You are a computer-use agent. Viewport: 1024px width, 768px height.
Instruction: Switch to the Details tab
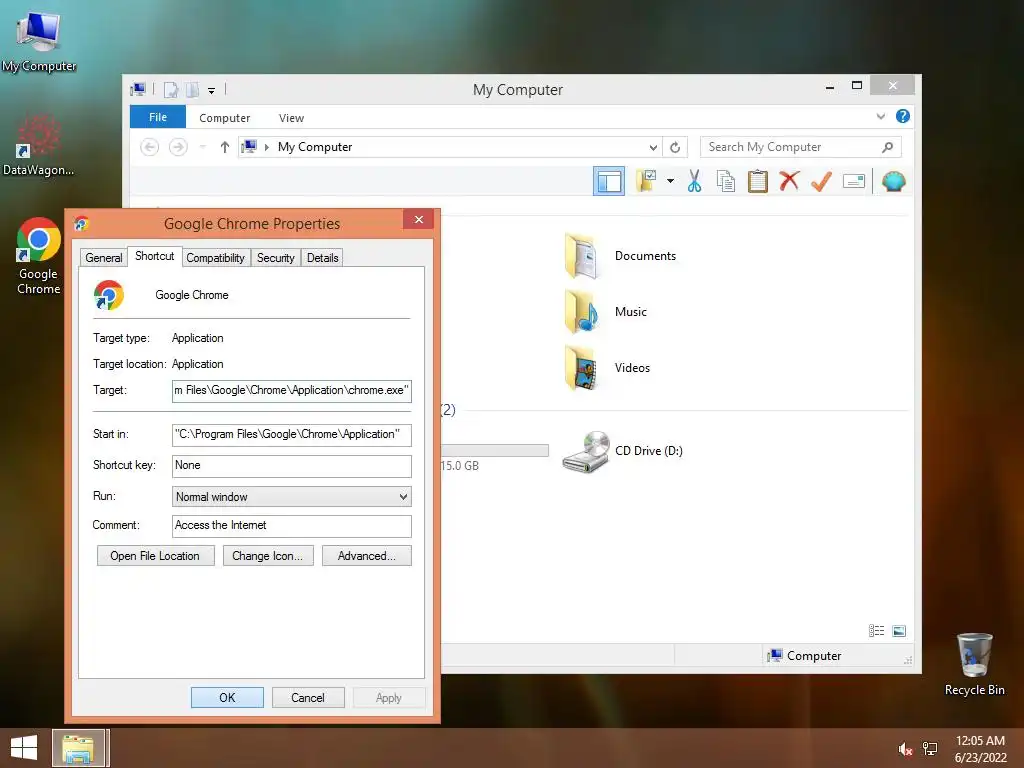pos(323,258)
